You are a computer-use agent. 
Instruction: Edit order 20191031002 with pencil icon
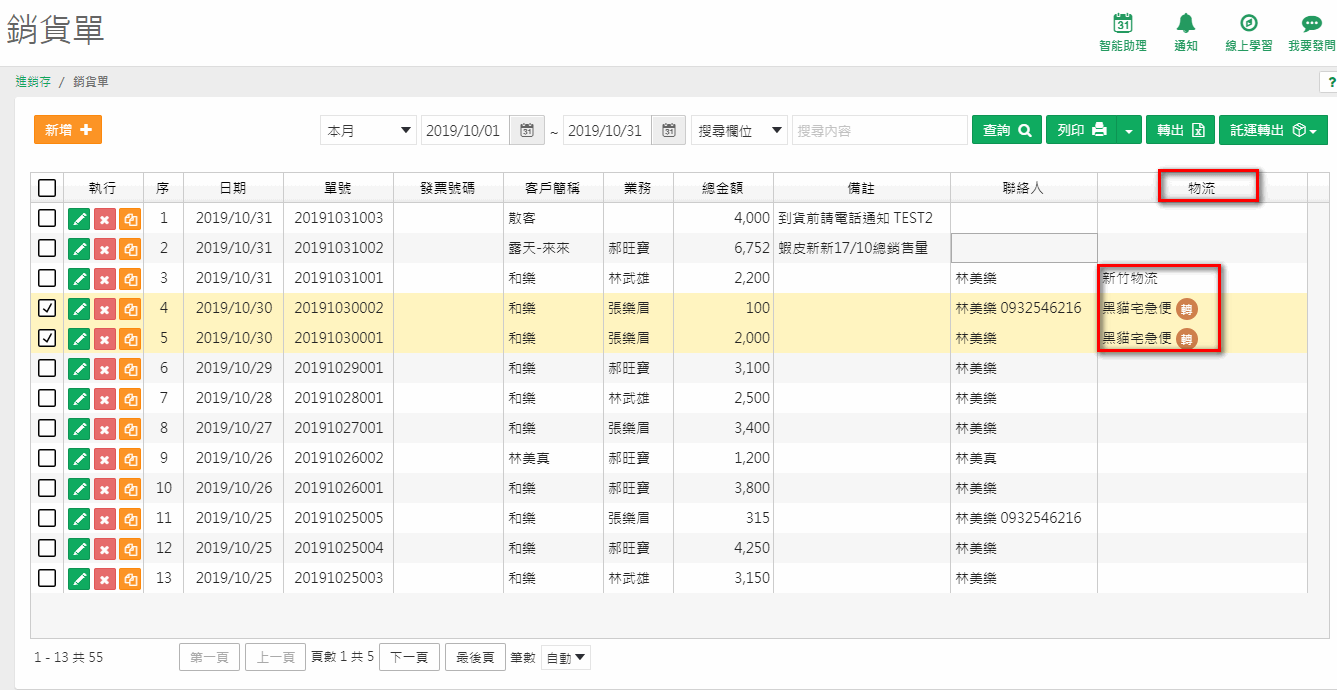click(x=80, y=248)
